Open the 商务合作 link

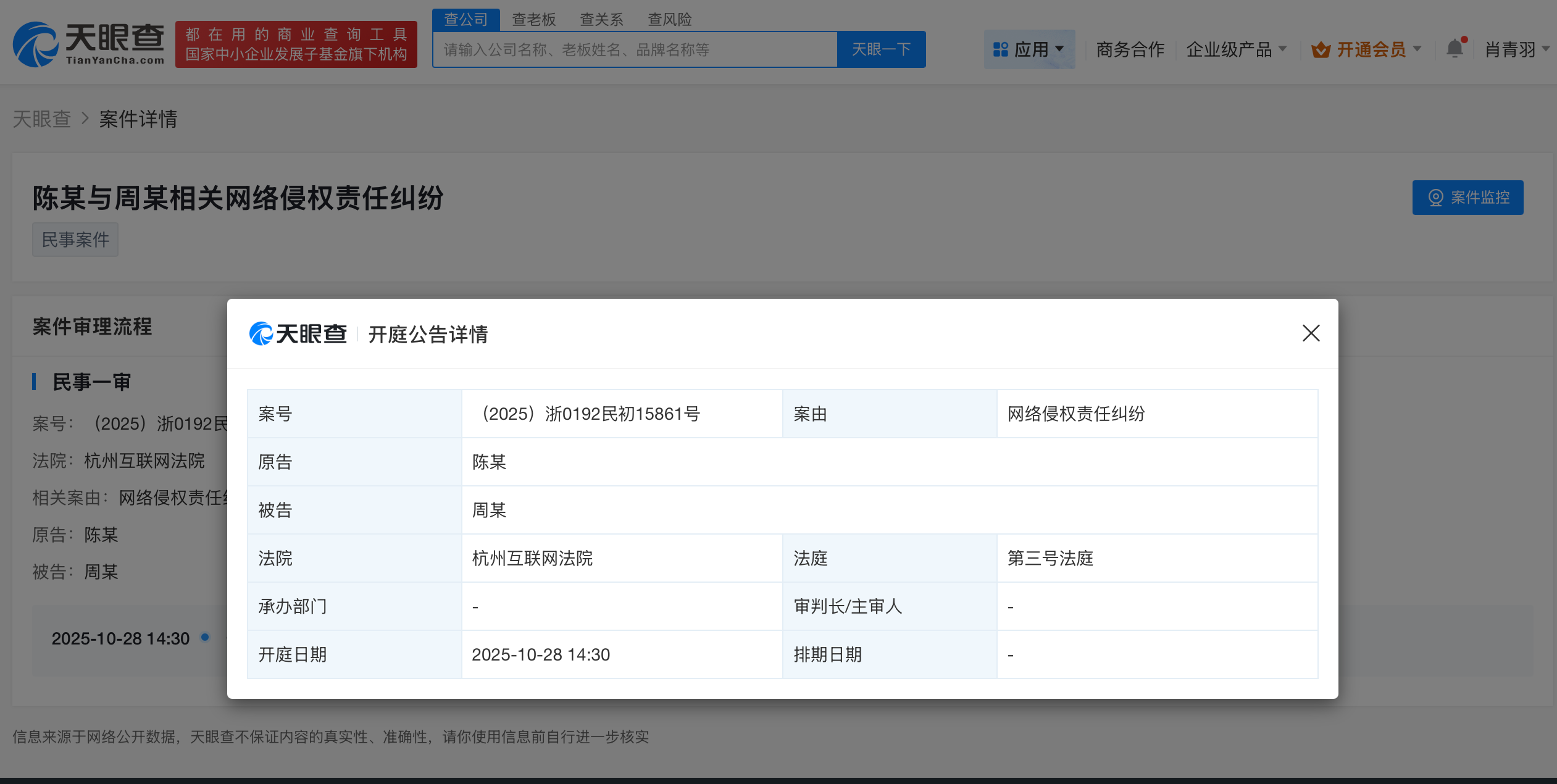point(1130,49)
